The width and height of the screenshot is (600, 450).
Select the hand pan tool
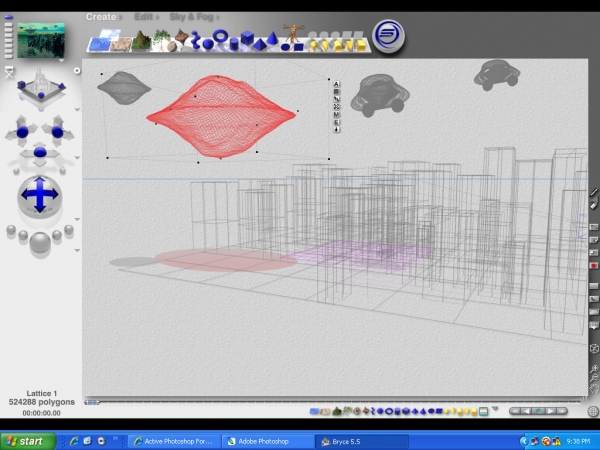pyautogui.click(x=593, y=390)
